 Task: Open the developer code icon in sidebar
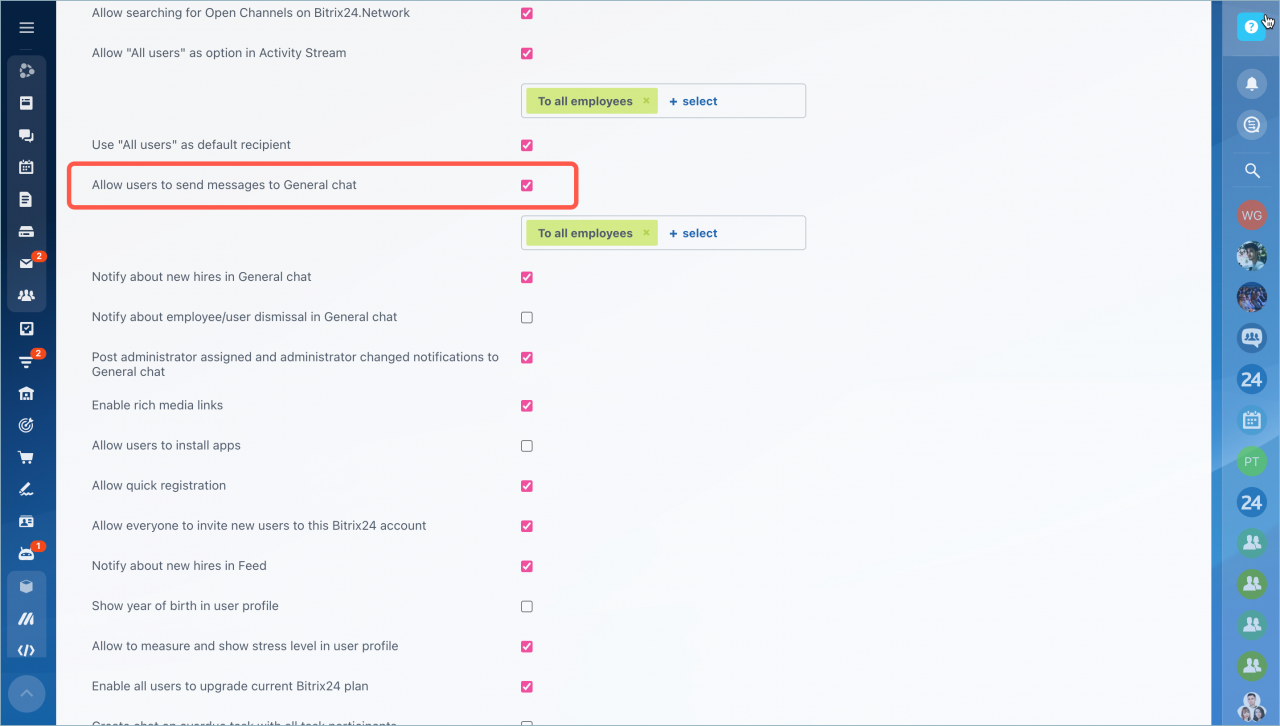point(27,650)
